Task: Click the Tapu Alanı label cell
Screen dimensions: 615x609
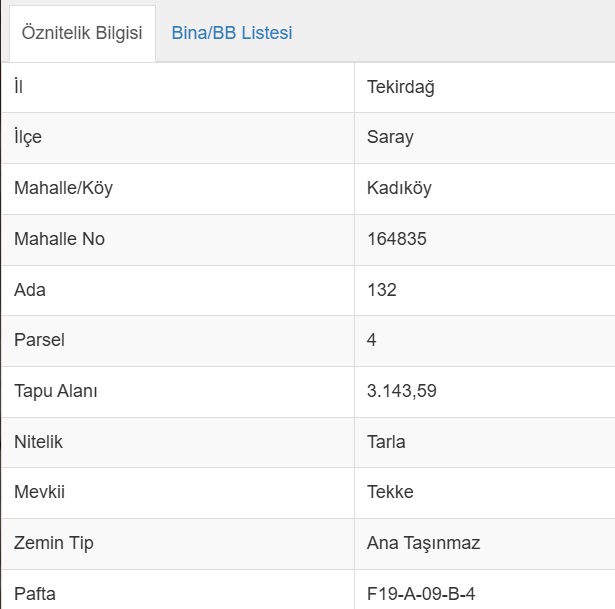Action: [178, 392]
